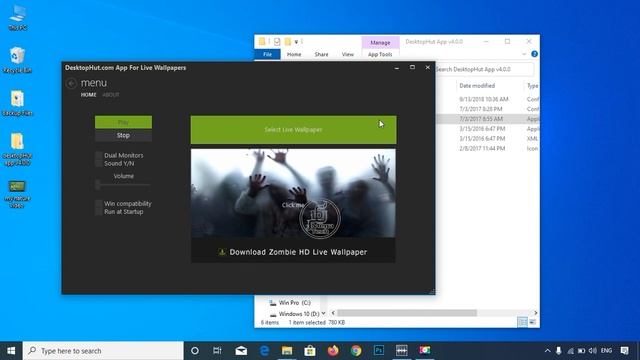This screenshot has height=360, width=640.
Task: Open Customize Quick Access Toolbar dropdown arrow
Action: point(296,42)
